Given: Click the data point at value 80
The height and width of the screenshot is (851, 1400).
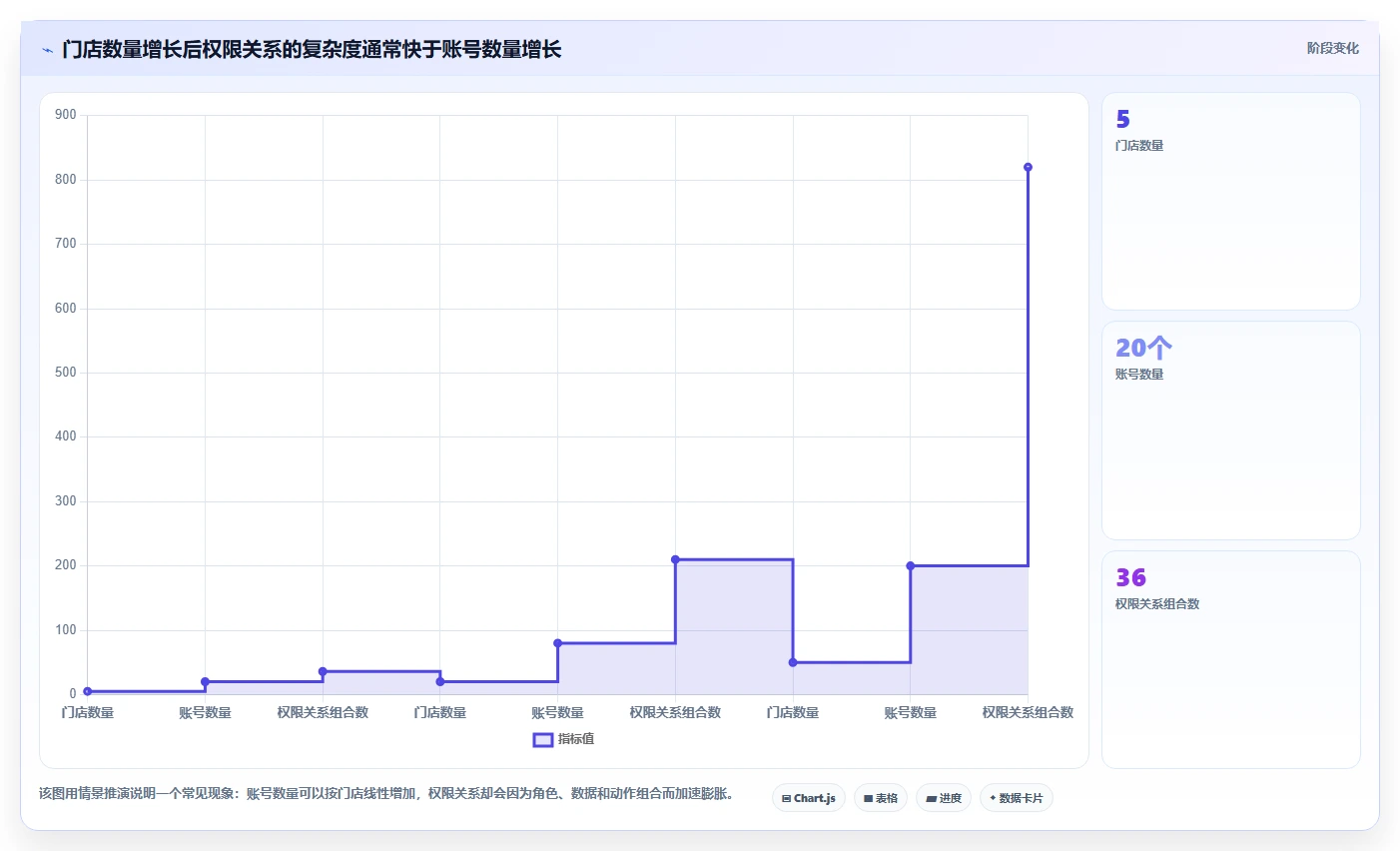Looking at the screenshot, I should pos(557,643).
